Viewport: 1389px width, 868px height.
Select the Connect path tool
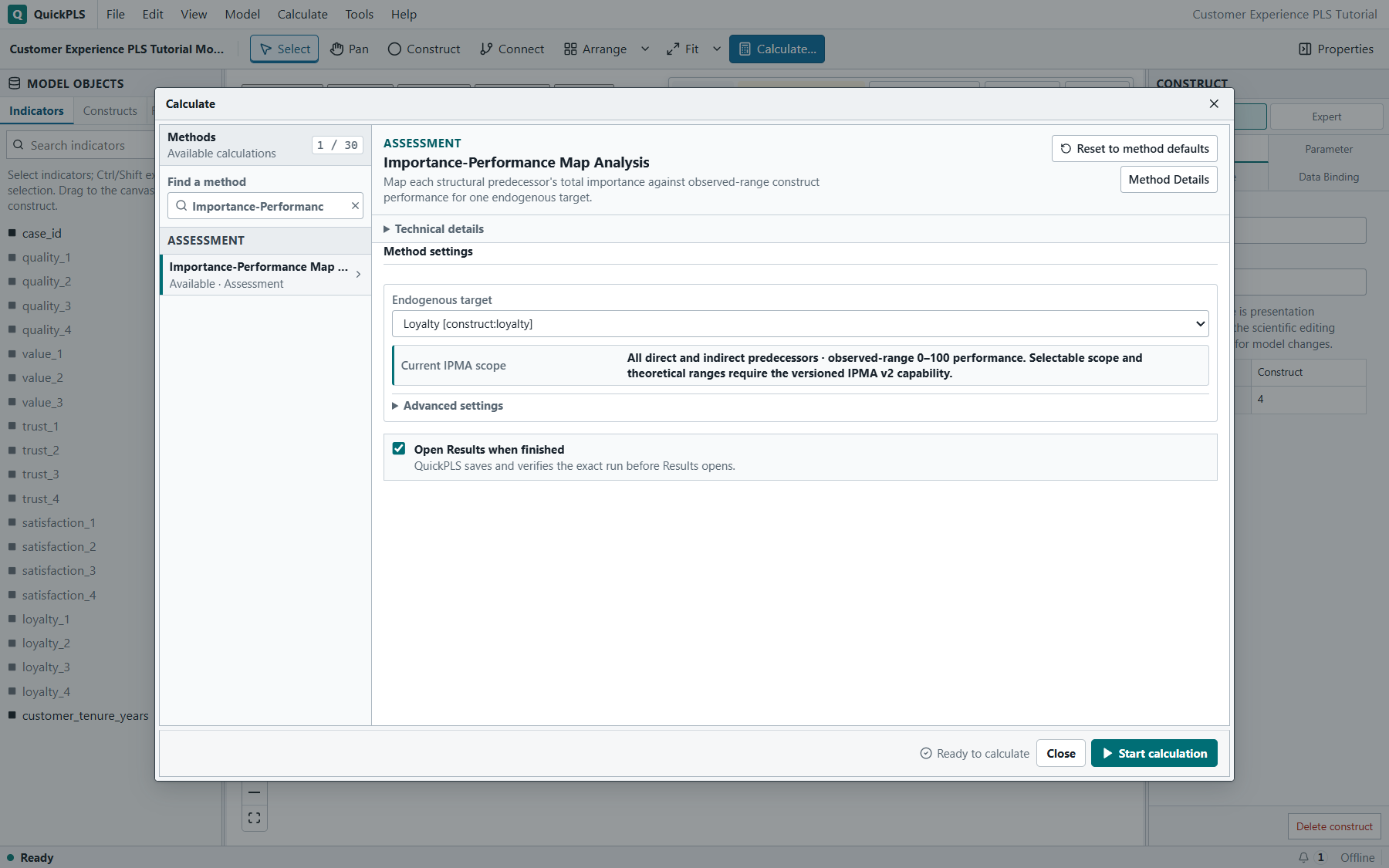pos(512,49)
